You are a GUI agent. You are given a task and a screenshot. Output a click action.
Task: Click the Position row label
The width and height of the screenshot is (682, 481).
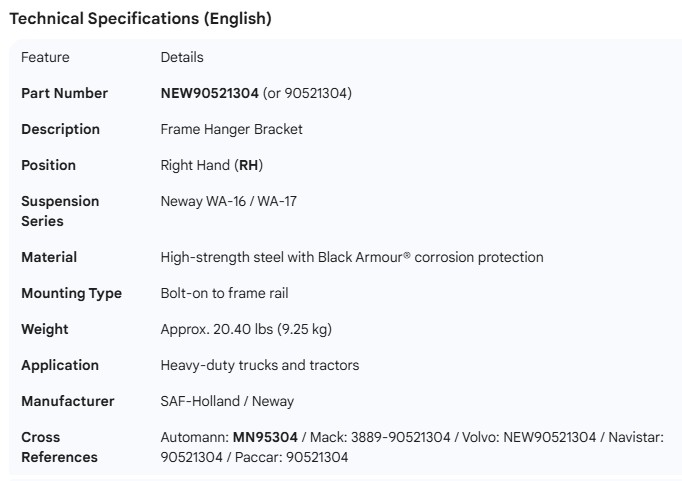48,165
